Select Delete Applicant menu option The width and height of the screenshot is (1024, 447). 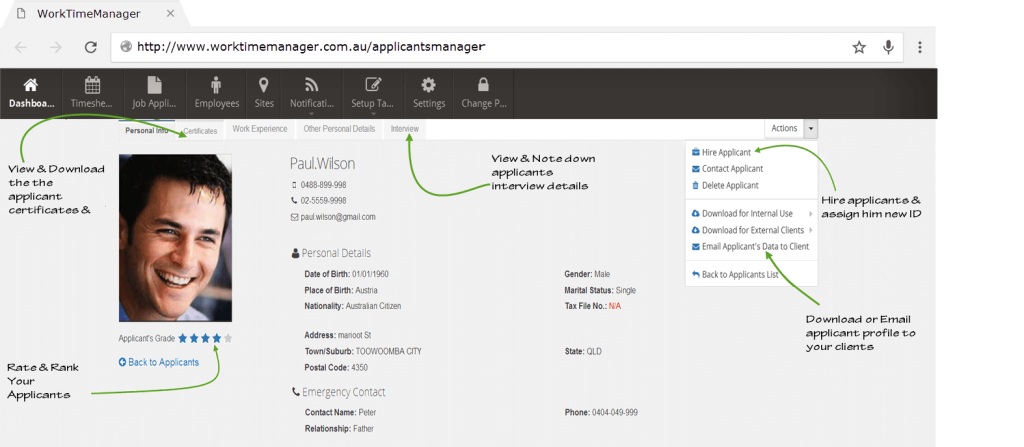pyautogui.click(x=725, y=185)
